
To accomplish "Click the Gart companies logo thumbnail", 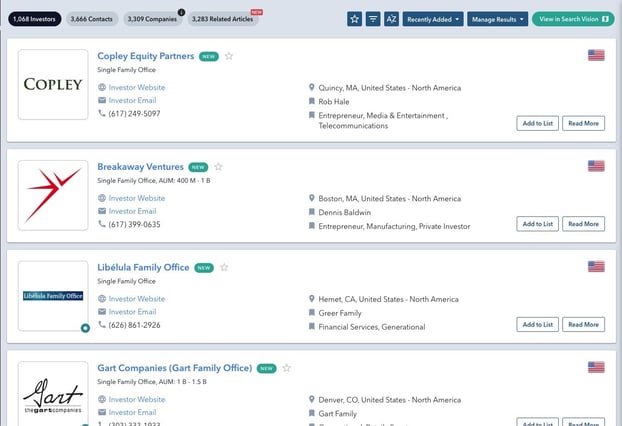I will point(53,394).
